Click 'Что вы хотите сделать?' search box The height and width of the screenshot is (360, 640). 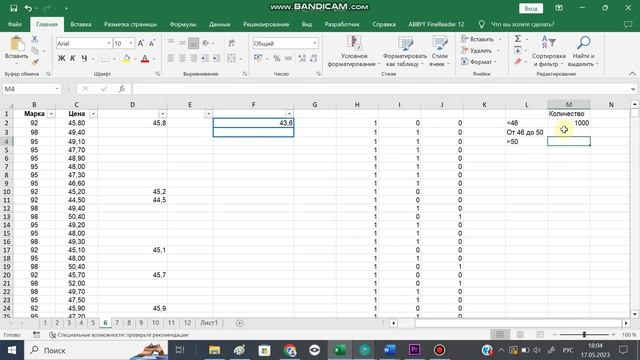click(522, 24)
